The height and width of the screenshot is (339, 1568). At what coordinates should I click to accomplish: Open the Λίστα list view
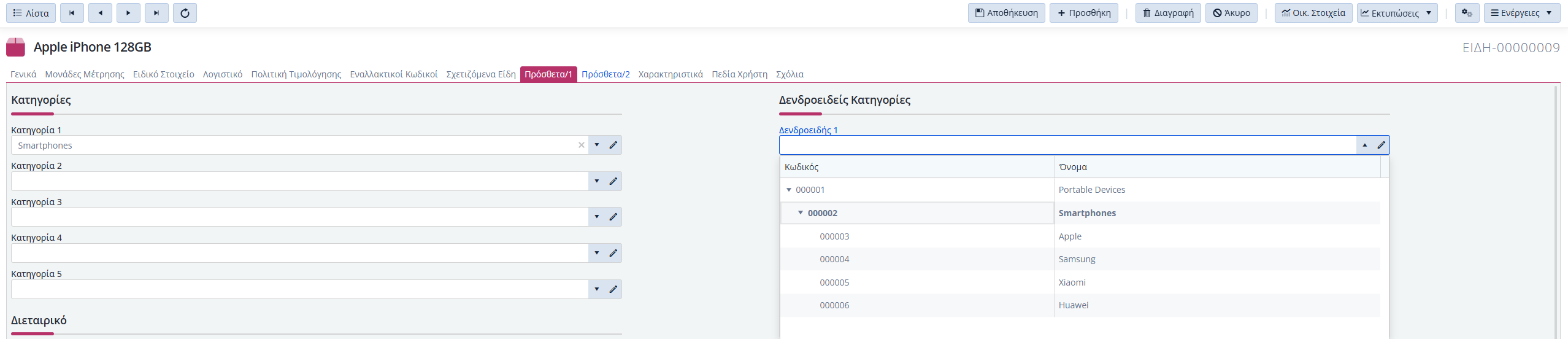31,13
